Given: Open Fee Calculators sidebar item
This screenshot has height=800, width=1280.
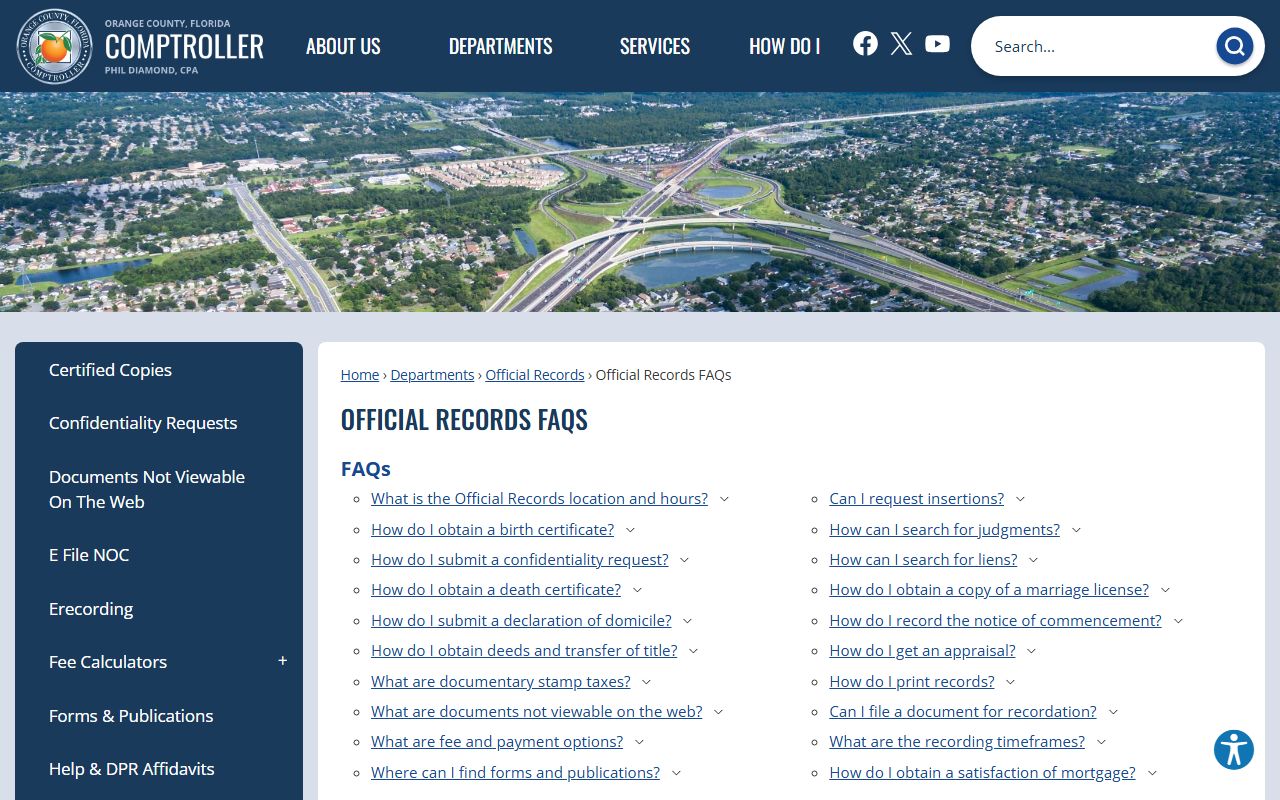Looking at the screenshot, I should [x=108, y=662].
